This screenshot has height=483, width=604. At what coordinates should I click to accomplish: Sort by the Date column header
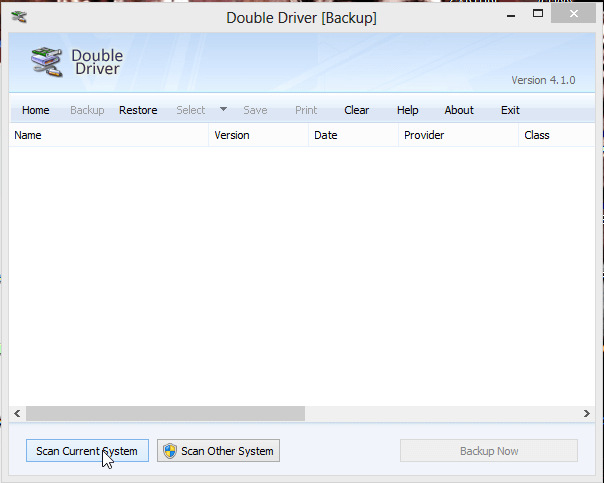point(353,135)
